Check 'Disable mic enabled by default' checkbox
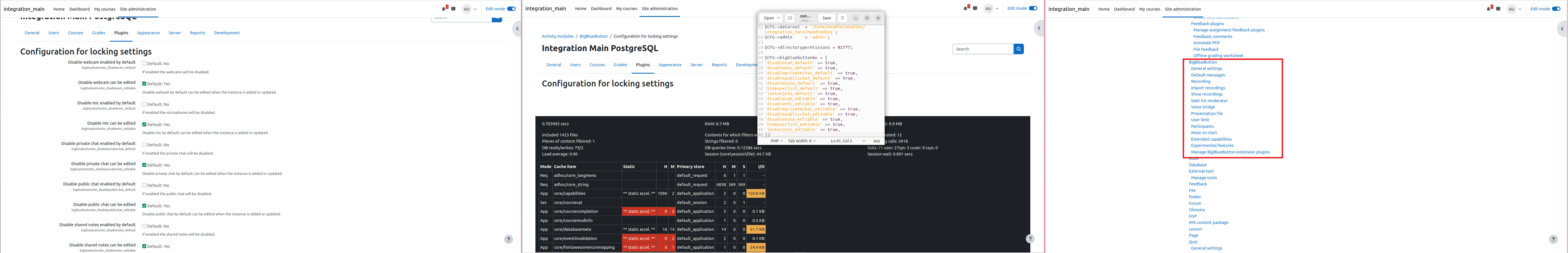This screenshot has height=253, width=1568. point(144,104)
